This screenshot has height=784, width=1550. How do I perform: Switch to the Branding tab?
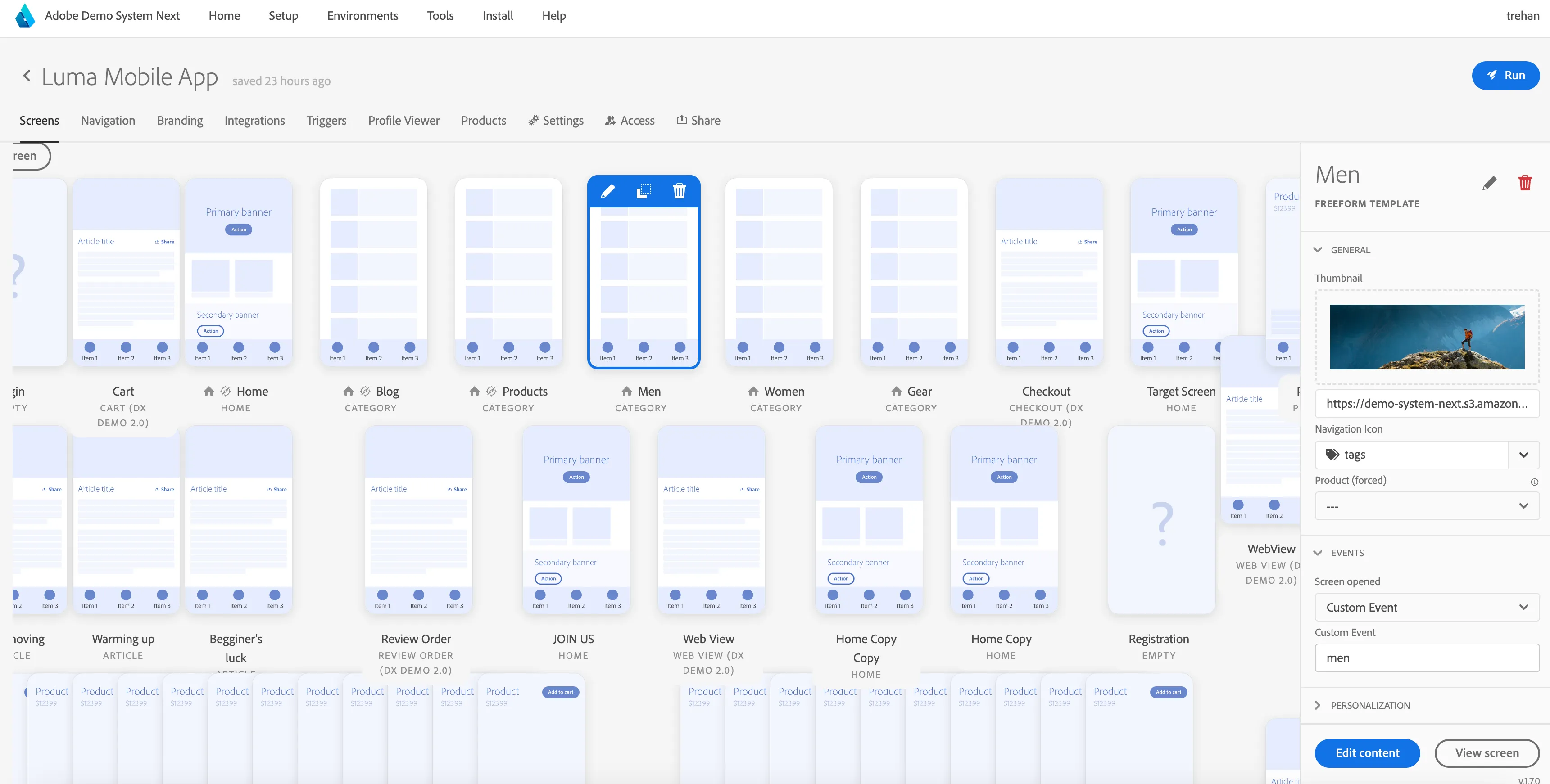(180, 120)
